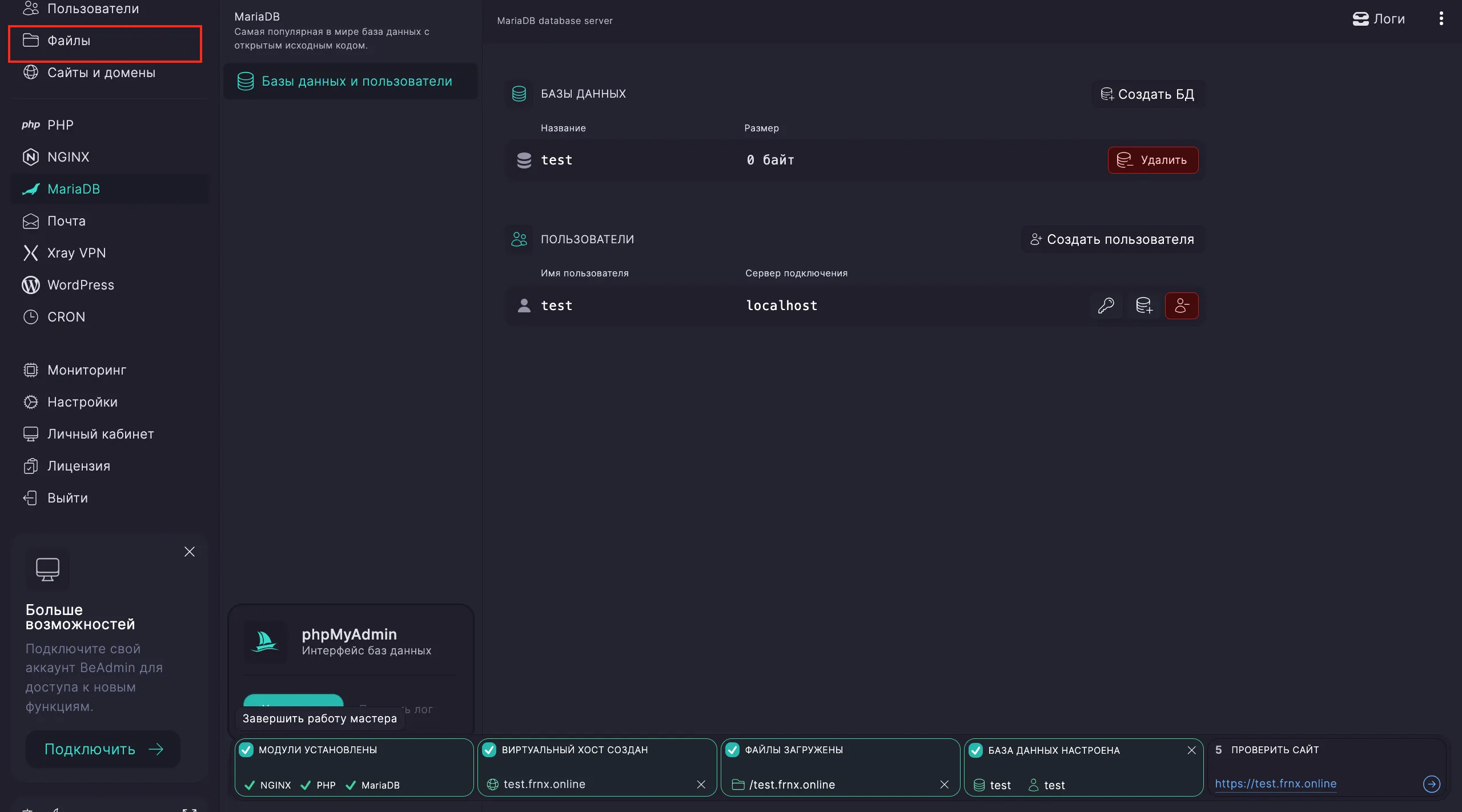1462x812 pixels.
Task: Close the БАЗА ДАННЫХ НАСТРОЕНА step
Action: pos(1191,750)
